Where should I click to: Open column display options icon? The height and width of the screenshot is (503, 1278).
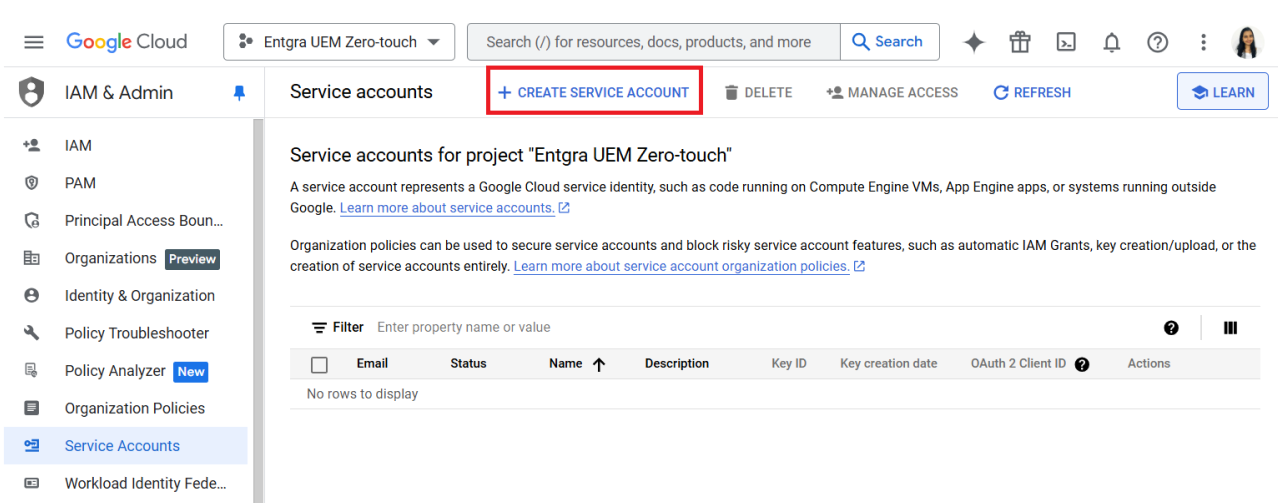click(x=1231, y=328)
